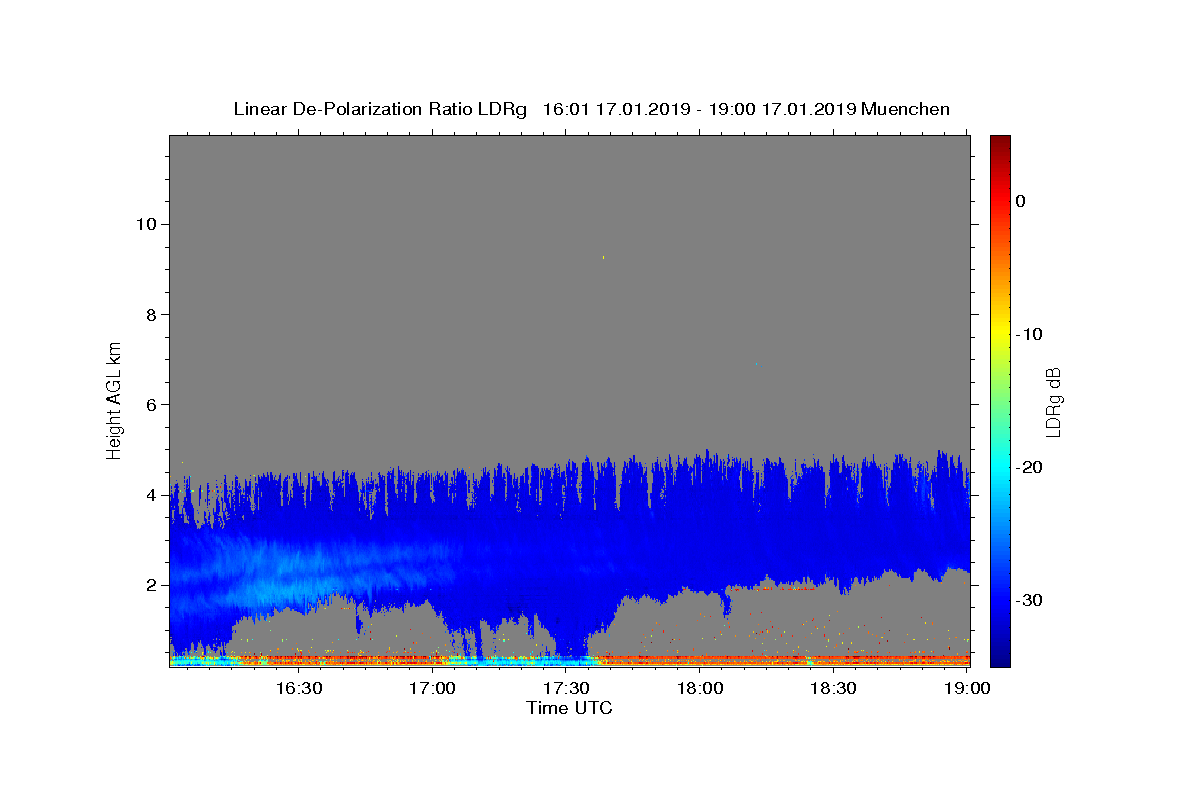Click the end timestamp "19:00 17.01.2019" in the title
The image size is (1200, 800).
(x=781, y=109)
